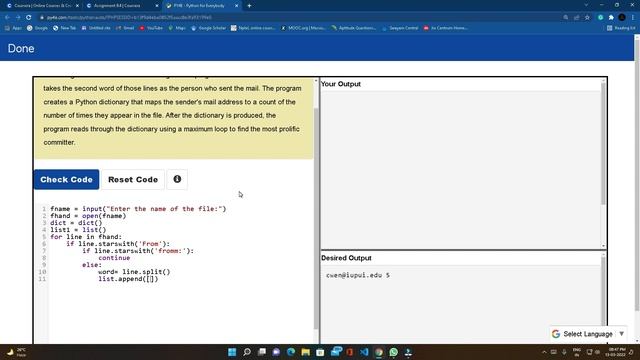Screen dimensions: 640x360
Task: Click the address bar URL field
Action: pos(298,18)
